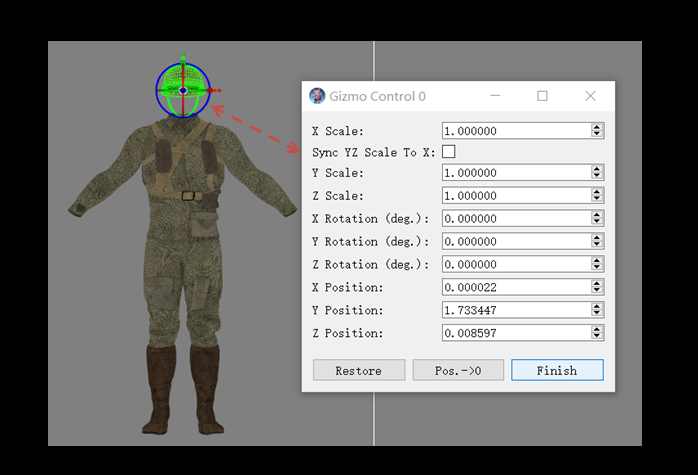Click the Restore button
The image size is (698, 475).
coord(359,370)
